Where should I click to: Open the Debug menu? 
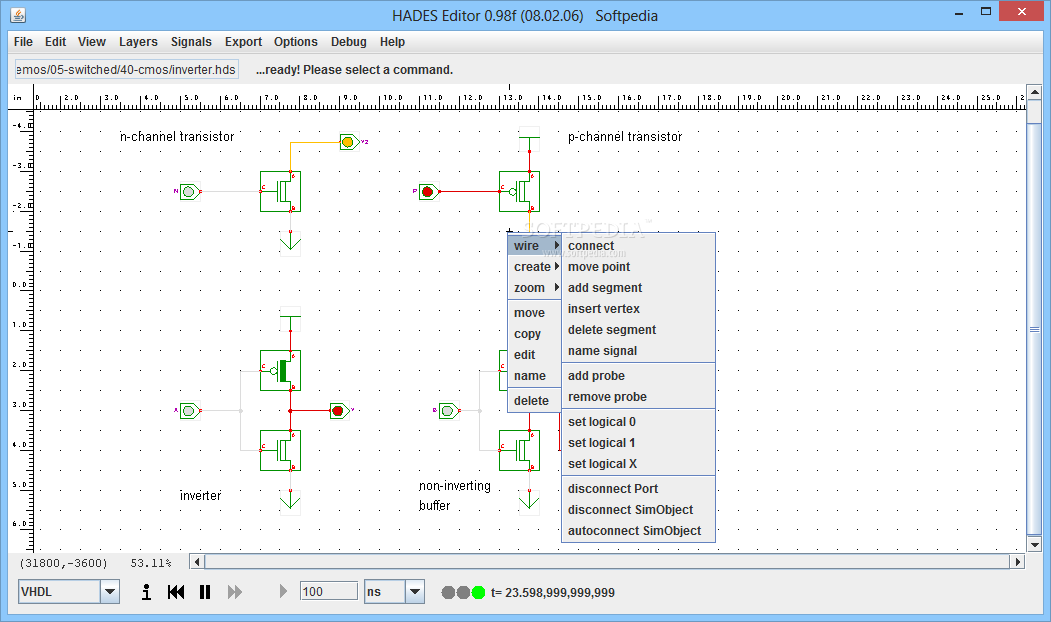click(x=349, y=42)
